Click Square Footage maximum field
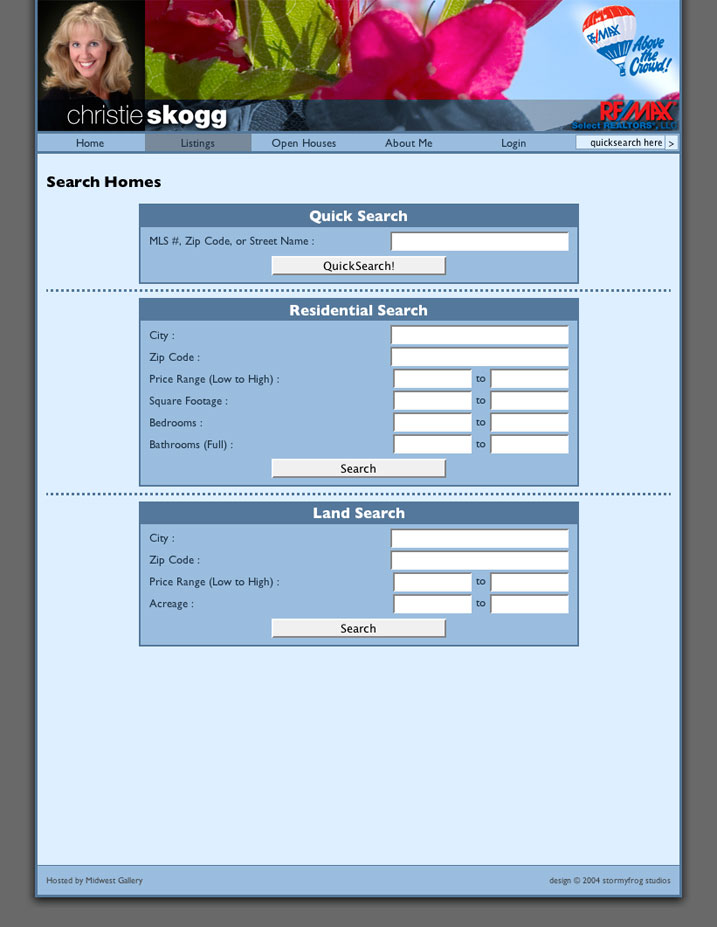717x927 pixels. click(530, 401)
